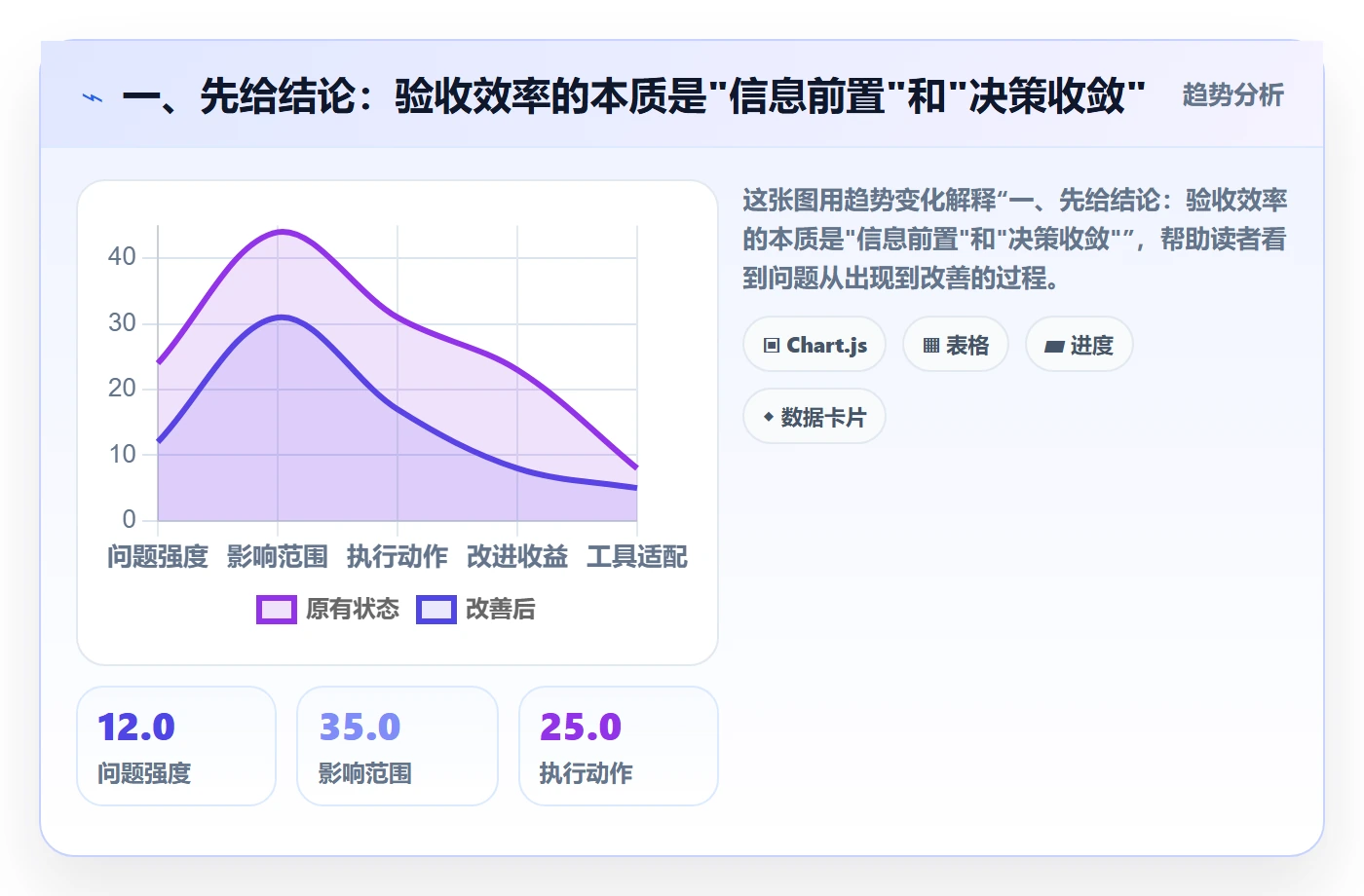1364x896 pixels.
Task: Click the chart description paragraph text
Action: click(x=1014, y=240)
